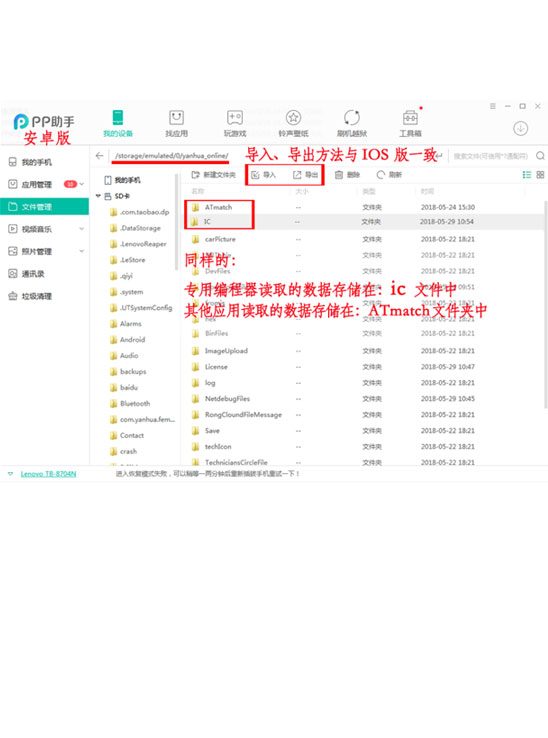
Task: Open the Flash and Jailbreak icon
Action: (352, 117)
